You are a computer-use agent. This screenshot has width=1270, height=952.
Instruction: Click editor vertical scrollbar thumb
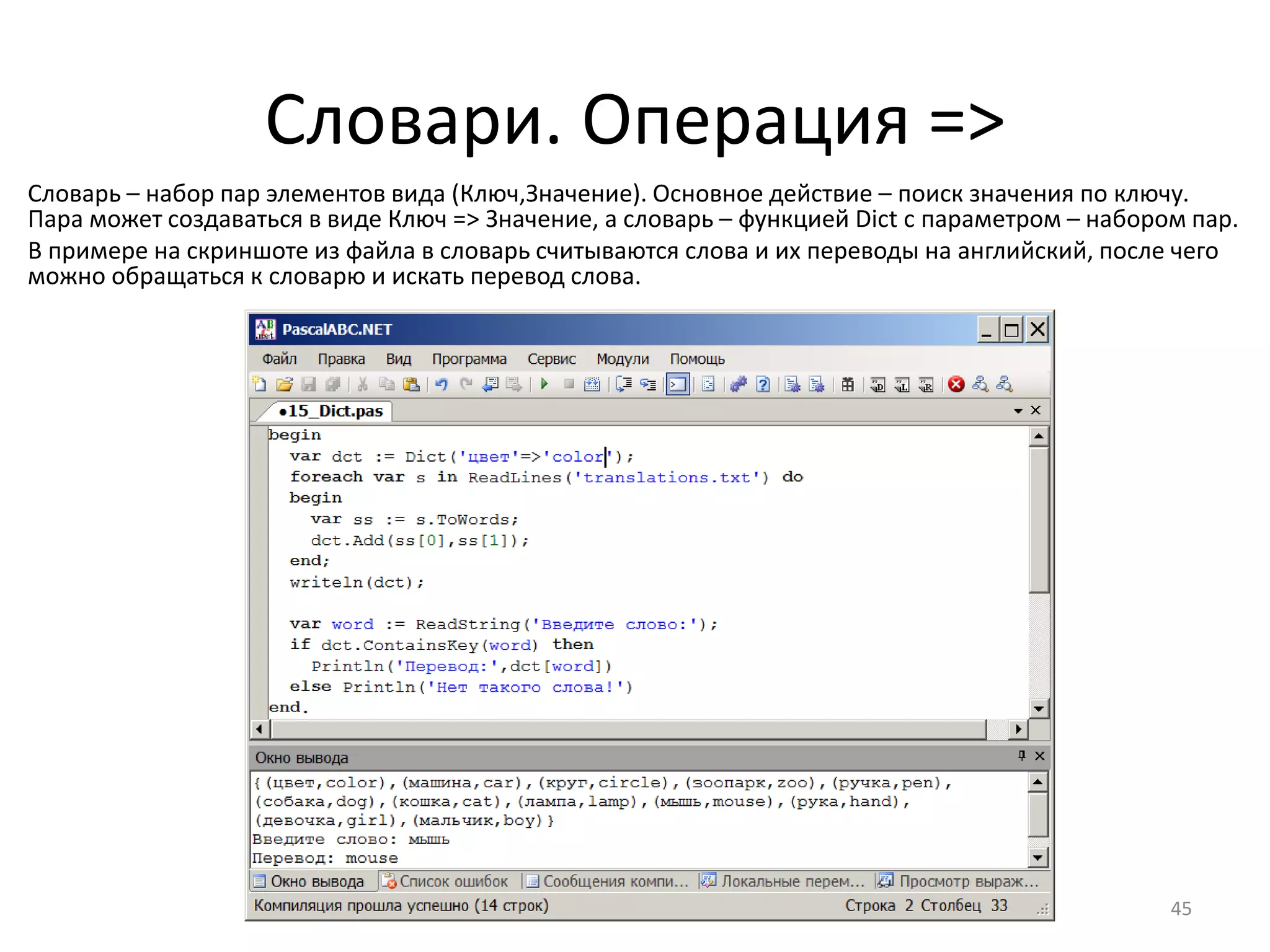1039,519
